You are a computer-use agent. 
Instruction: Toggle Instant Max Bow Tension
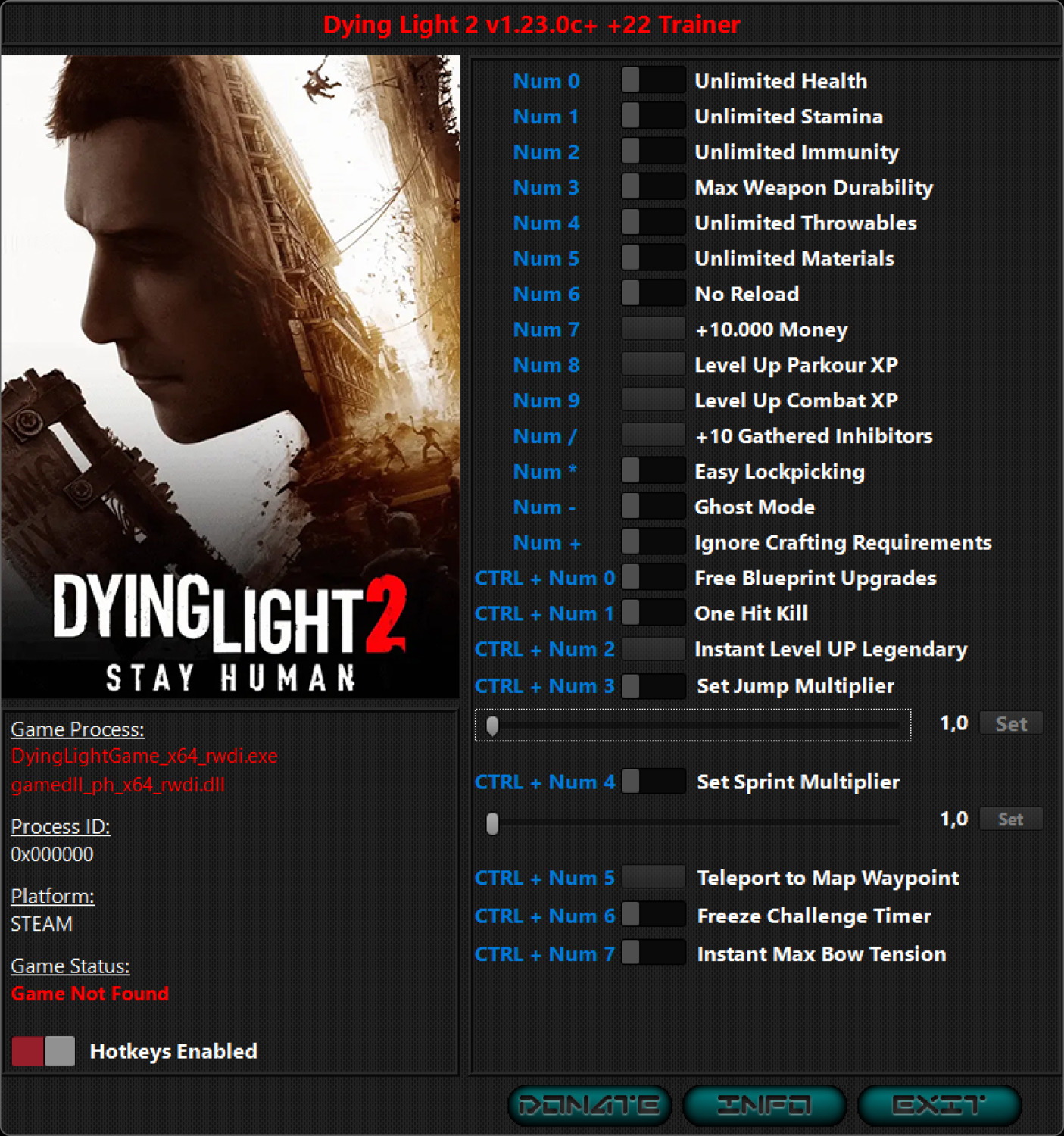click(x=654, y=953)
